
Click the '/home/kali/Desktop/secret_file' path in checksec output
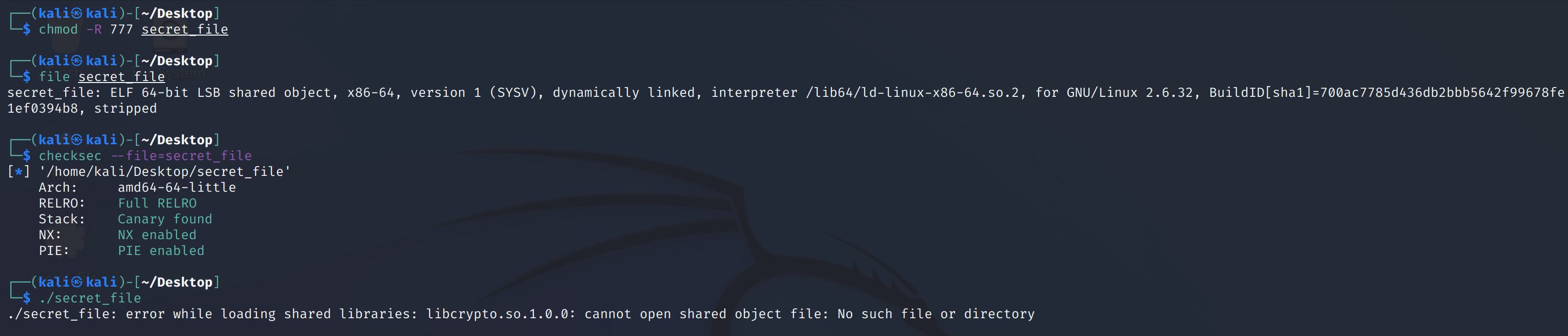pyautogui.click(x=164, y=171)
